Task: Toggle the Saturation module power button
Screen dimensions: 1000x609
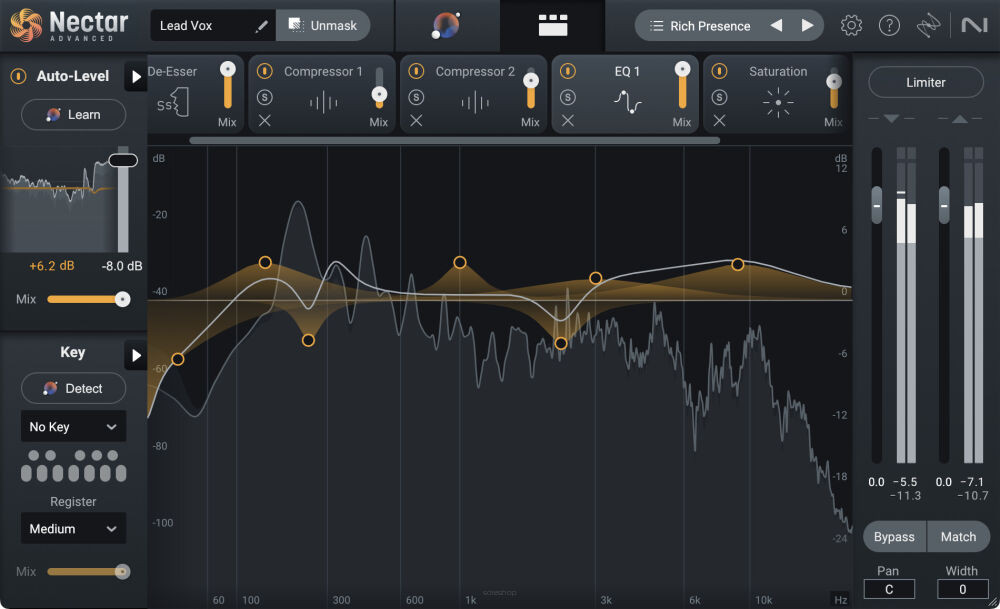Action: (x=720, y=72)
